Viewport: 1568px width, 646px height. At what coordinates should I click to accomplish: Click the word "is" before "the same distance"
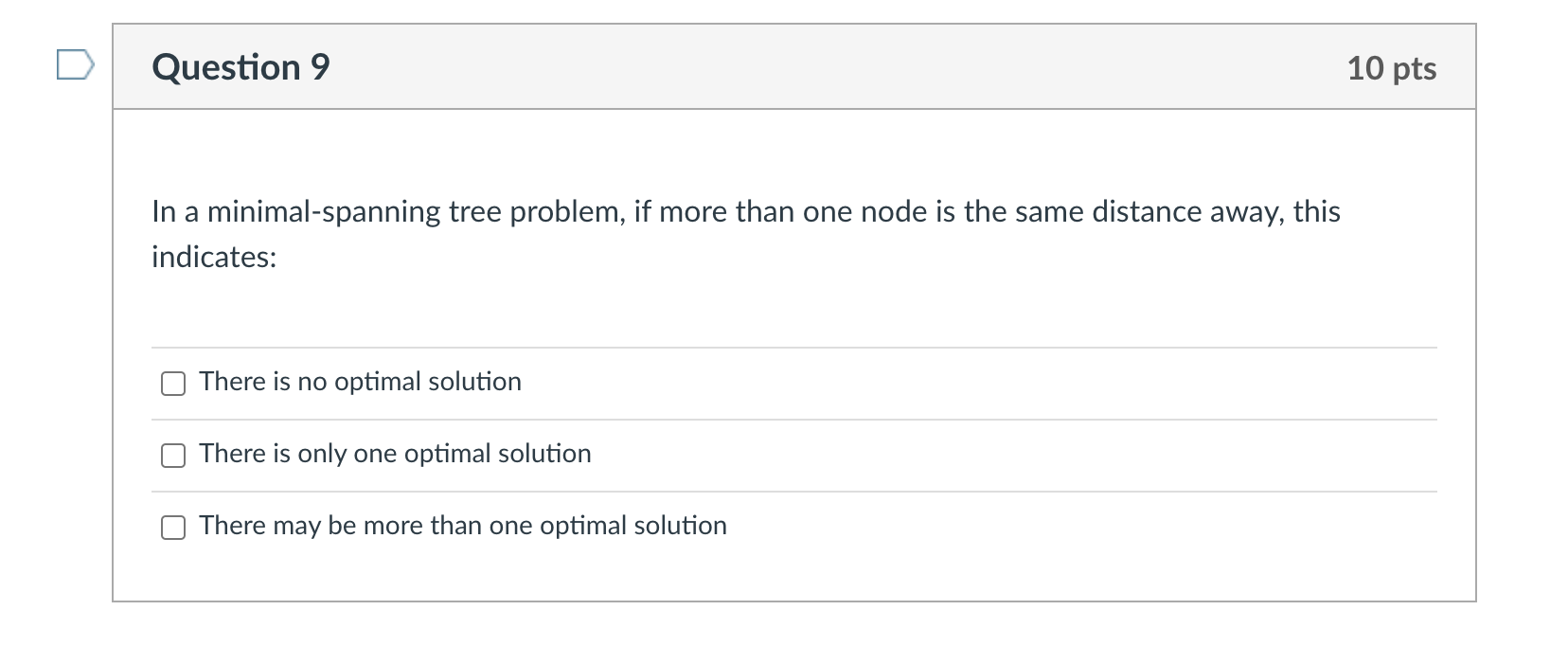945,211
